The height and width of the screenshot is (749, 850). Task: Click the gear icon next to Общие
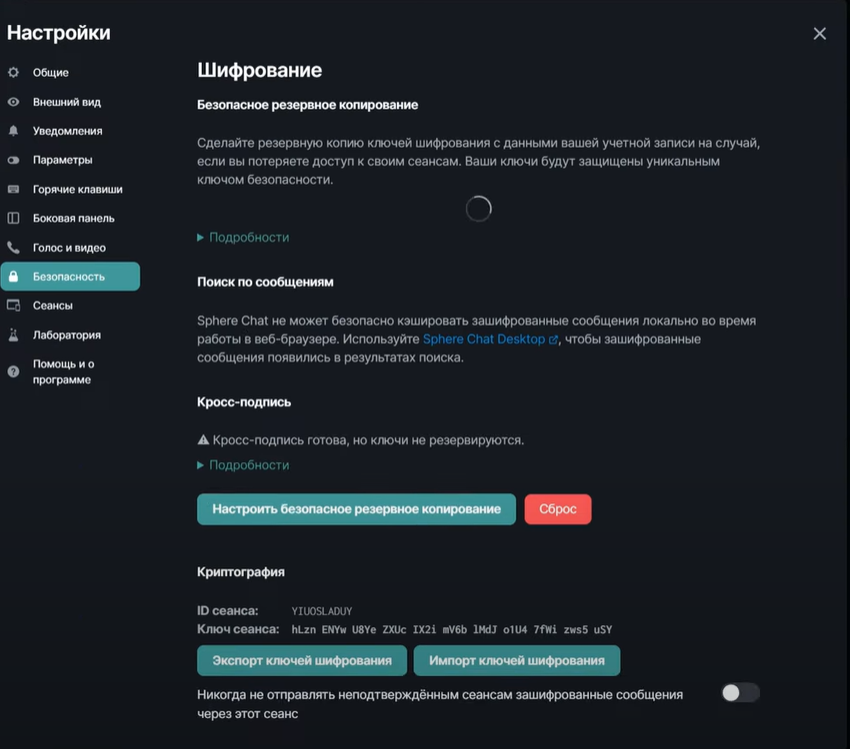[14, 73]
